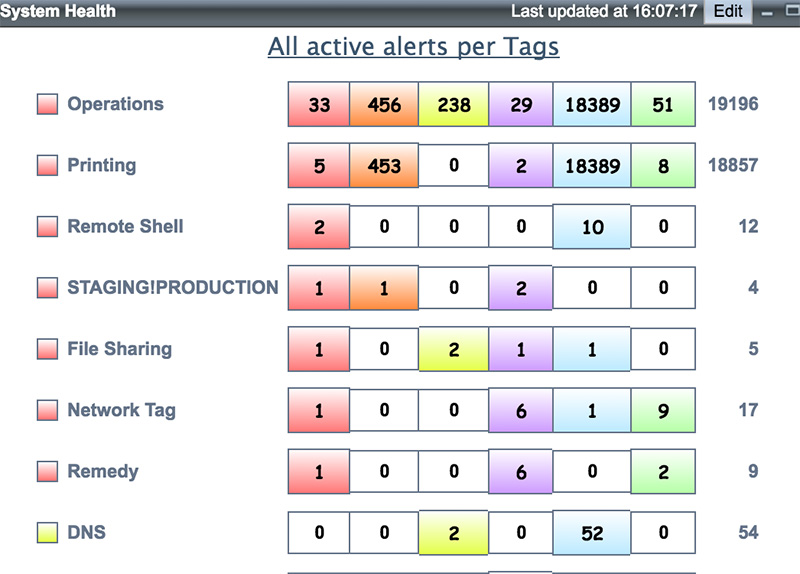Click the red status square beside Operations
This screenshot has width=800, height=574.
(x=47, y=104)
